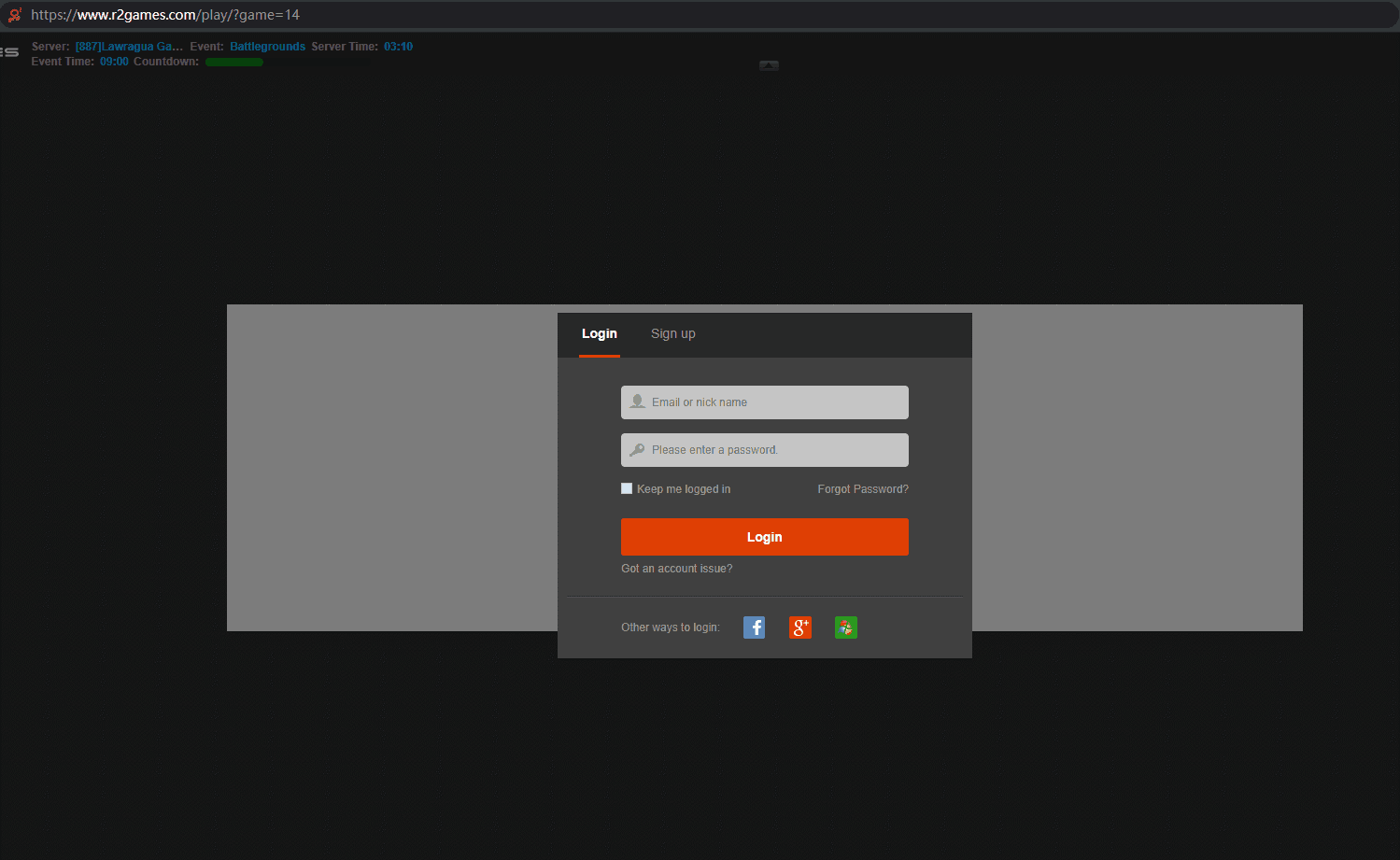The image size is (1400, 860).
Task: Focus the password input field
Action: 765,450
